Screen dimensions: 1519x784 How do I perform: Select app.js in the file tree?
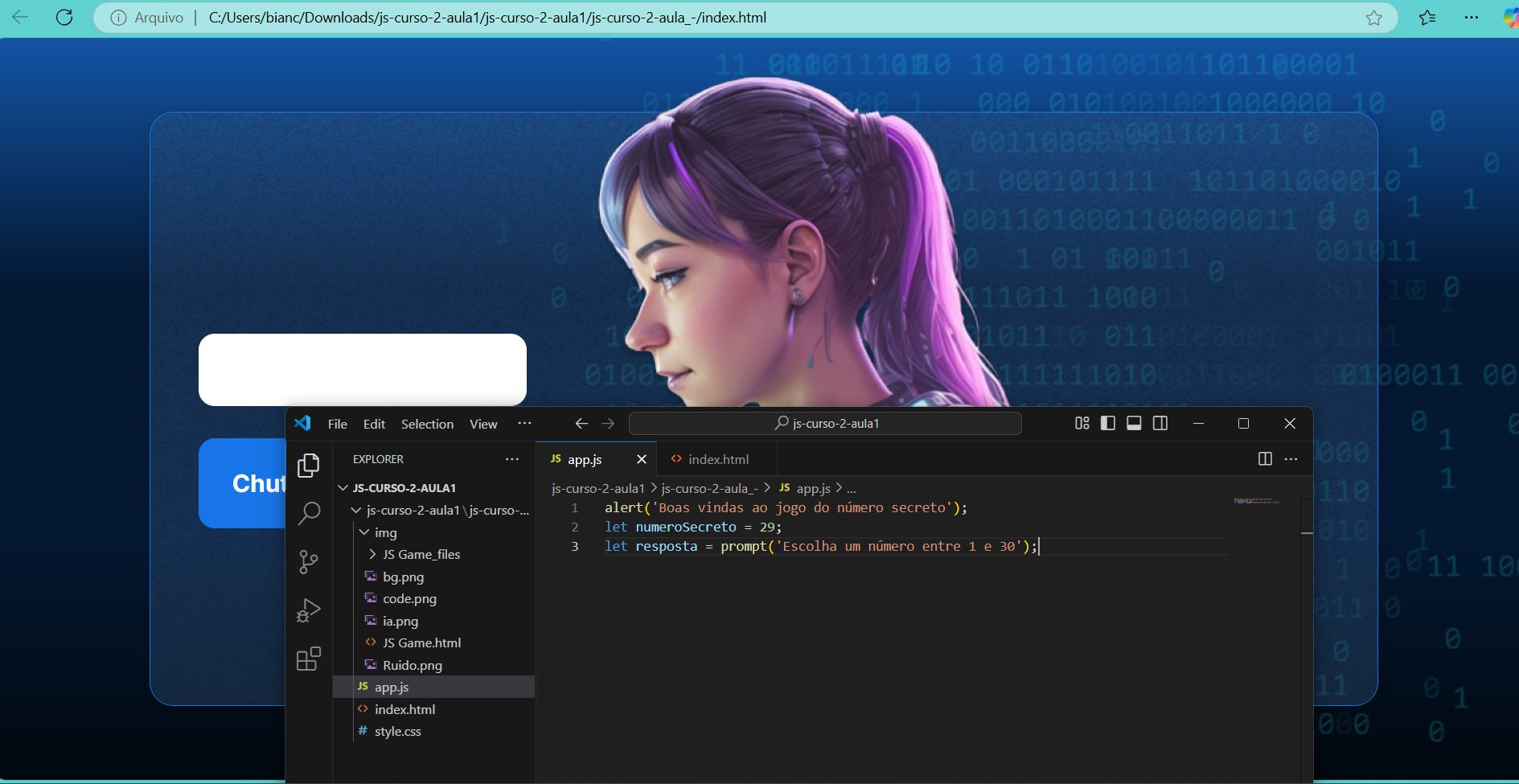[x=434, y=687]
